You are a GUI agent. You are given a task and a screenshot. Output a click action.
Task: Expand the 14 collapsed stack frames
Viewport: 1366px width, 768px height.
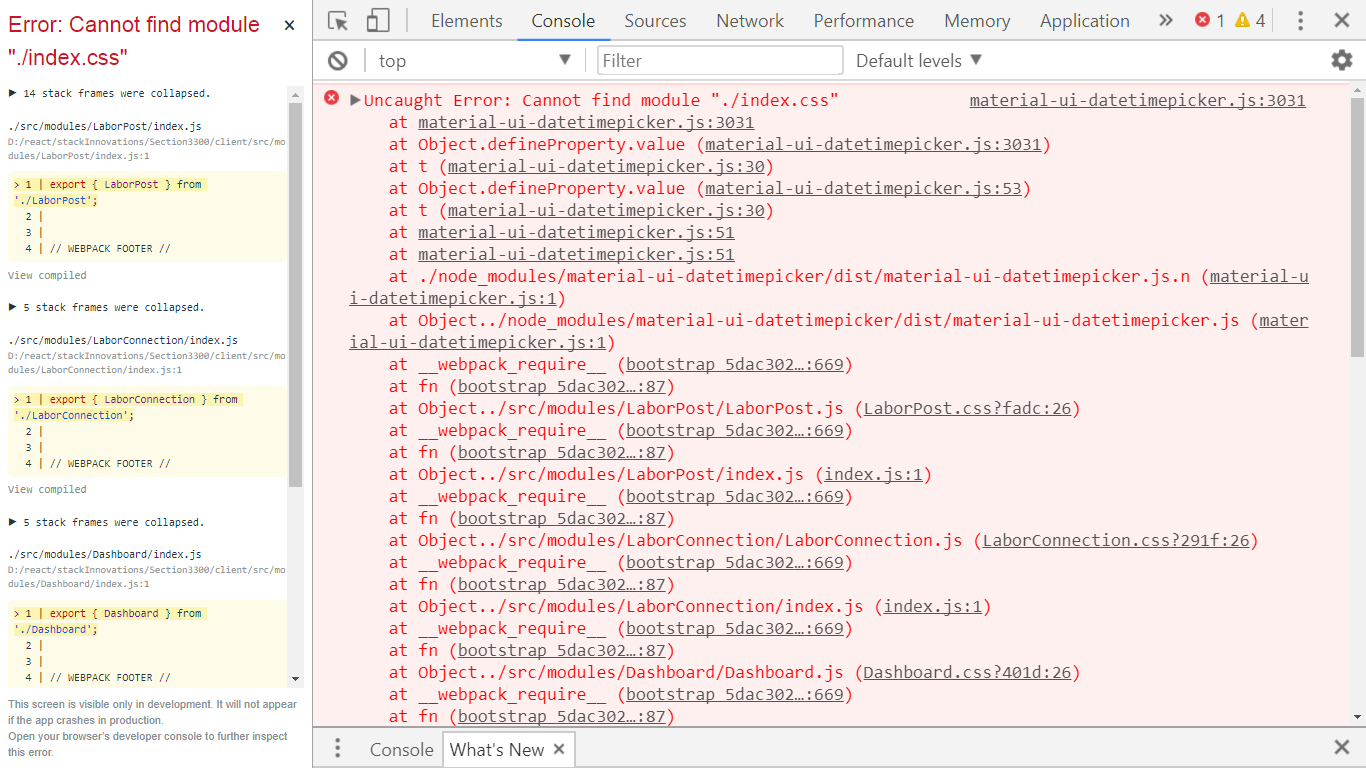coord(109,93)
